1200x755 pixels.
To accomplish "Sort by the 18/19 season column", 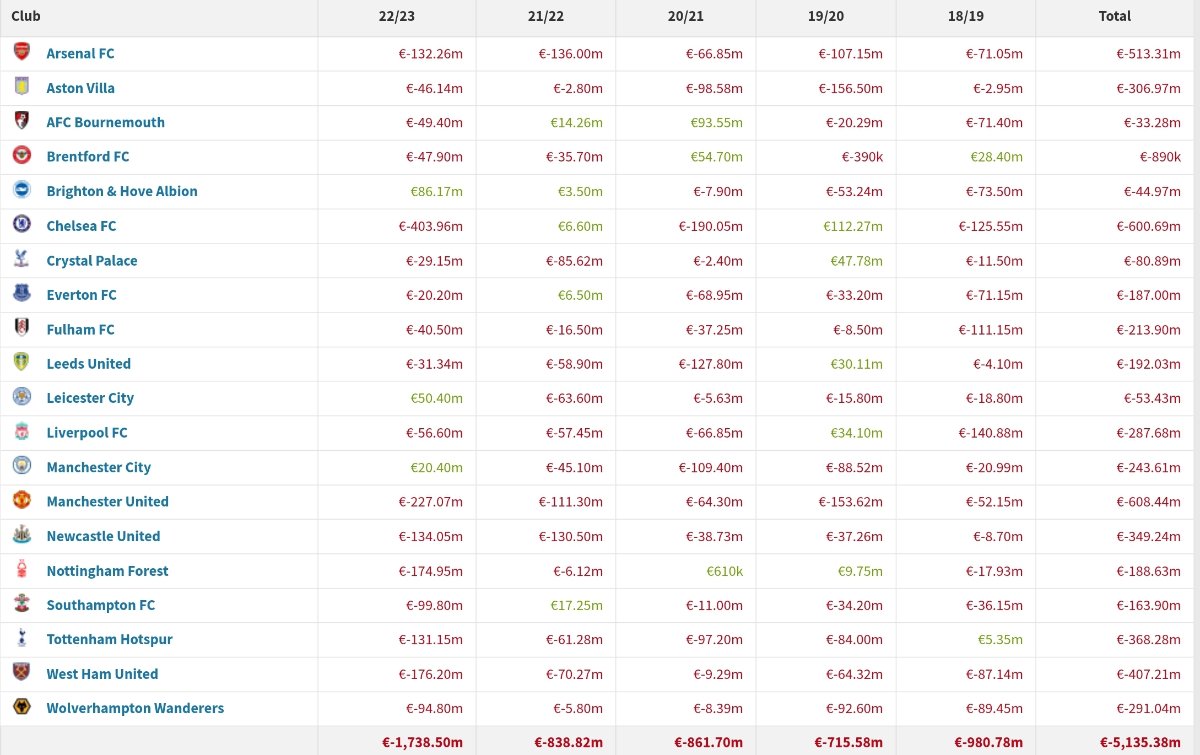I will [965, 16].
